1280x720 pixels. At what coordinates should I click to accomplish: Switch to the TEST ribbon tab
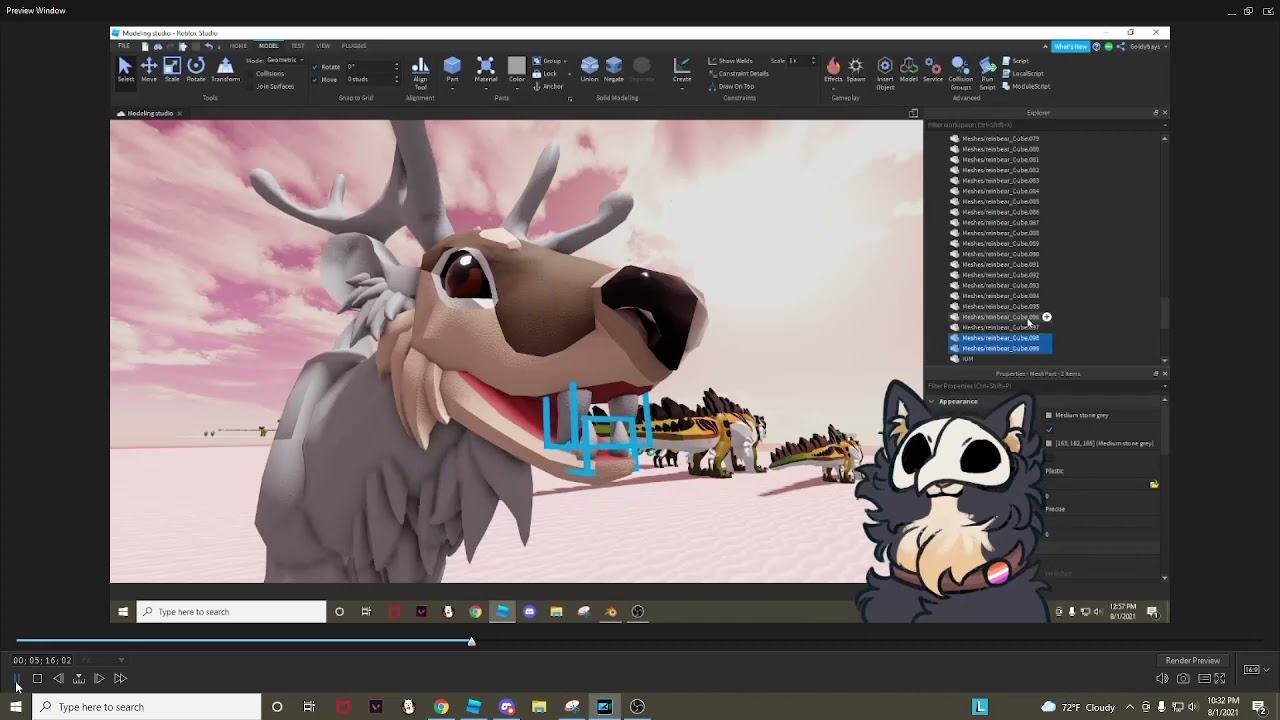click(x=298, y=46)
